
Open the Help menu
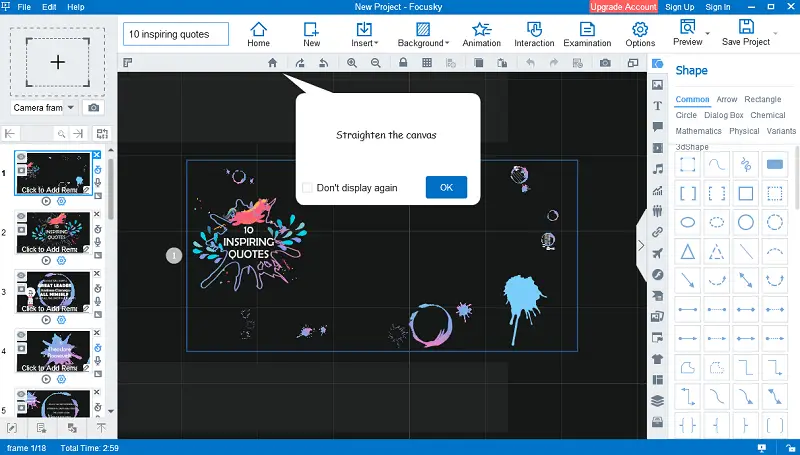[76, 7]
